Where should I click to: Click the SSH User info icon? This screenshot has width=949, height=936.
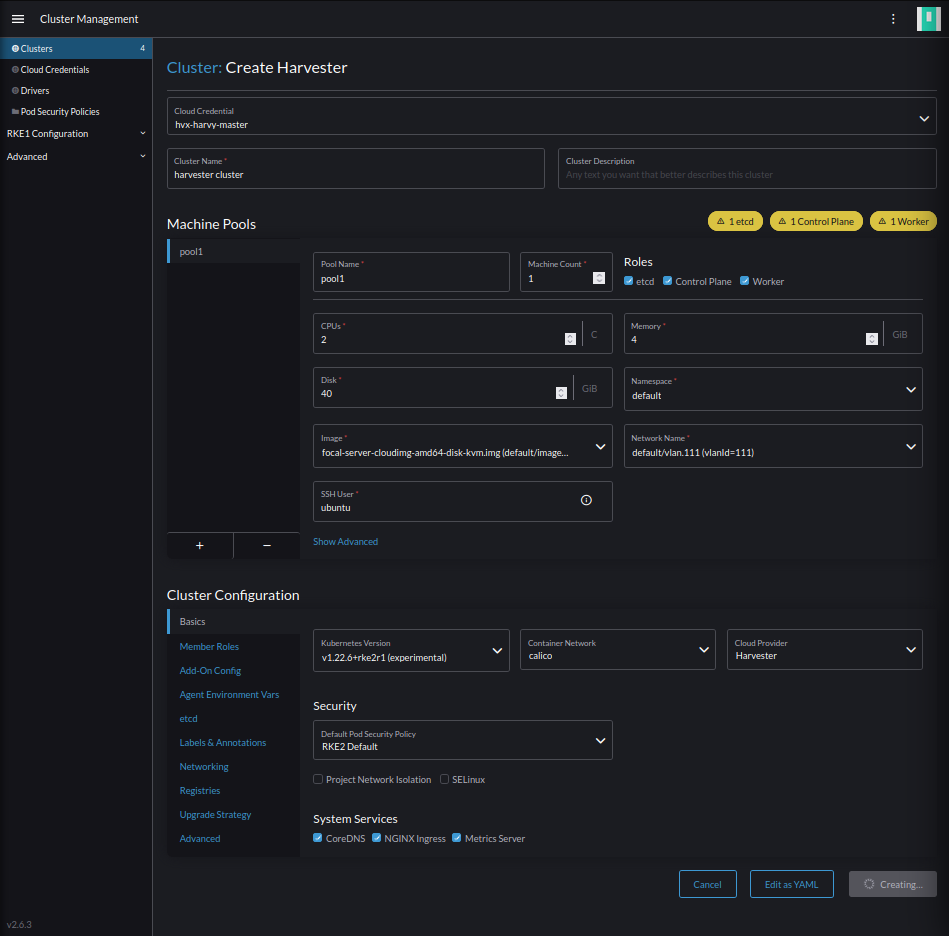point(586,500)
